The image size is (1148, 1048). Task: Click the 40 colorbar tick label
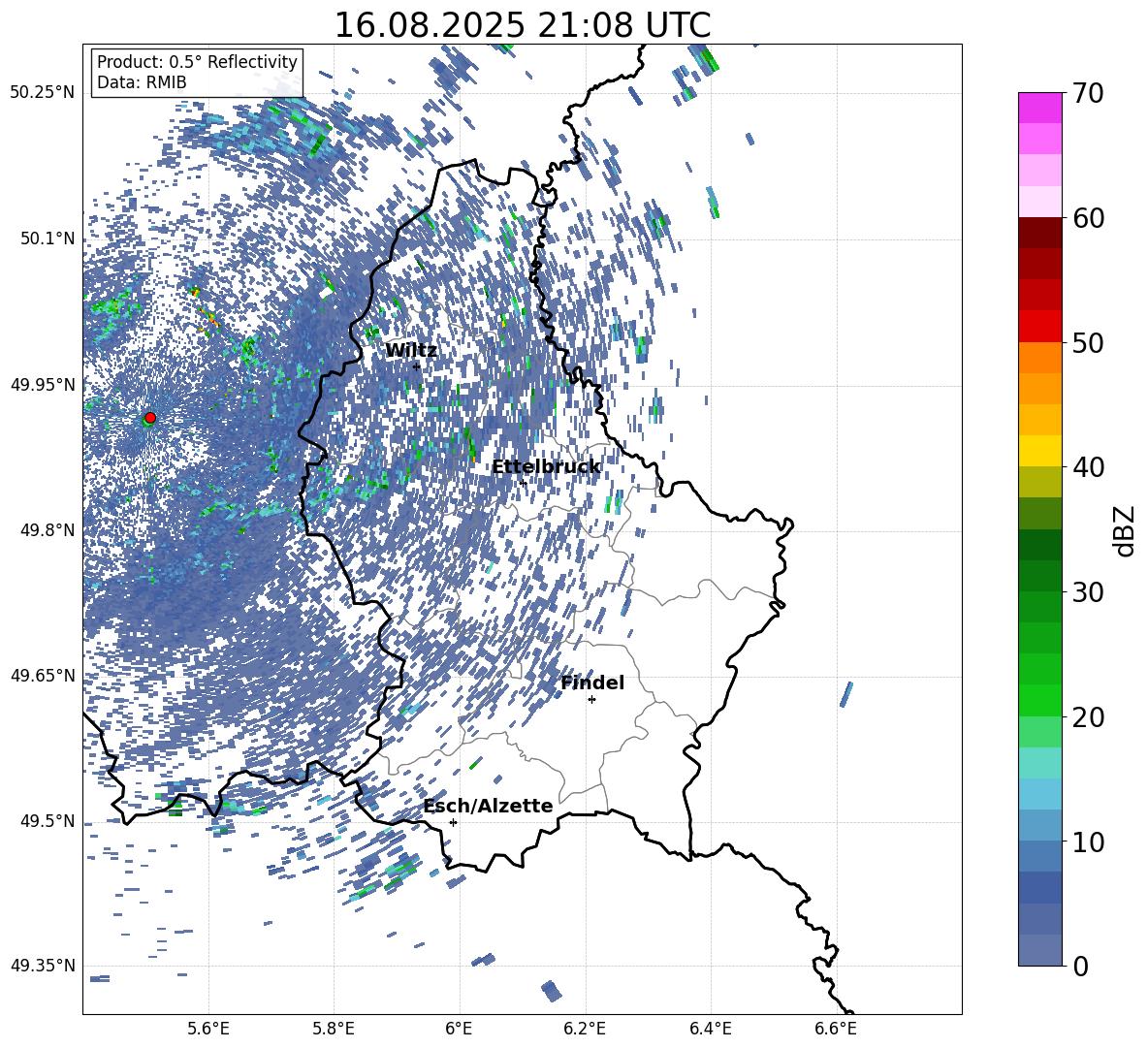click(1088, 467)
